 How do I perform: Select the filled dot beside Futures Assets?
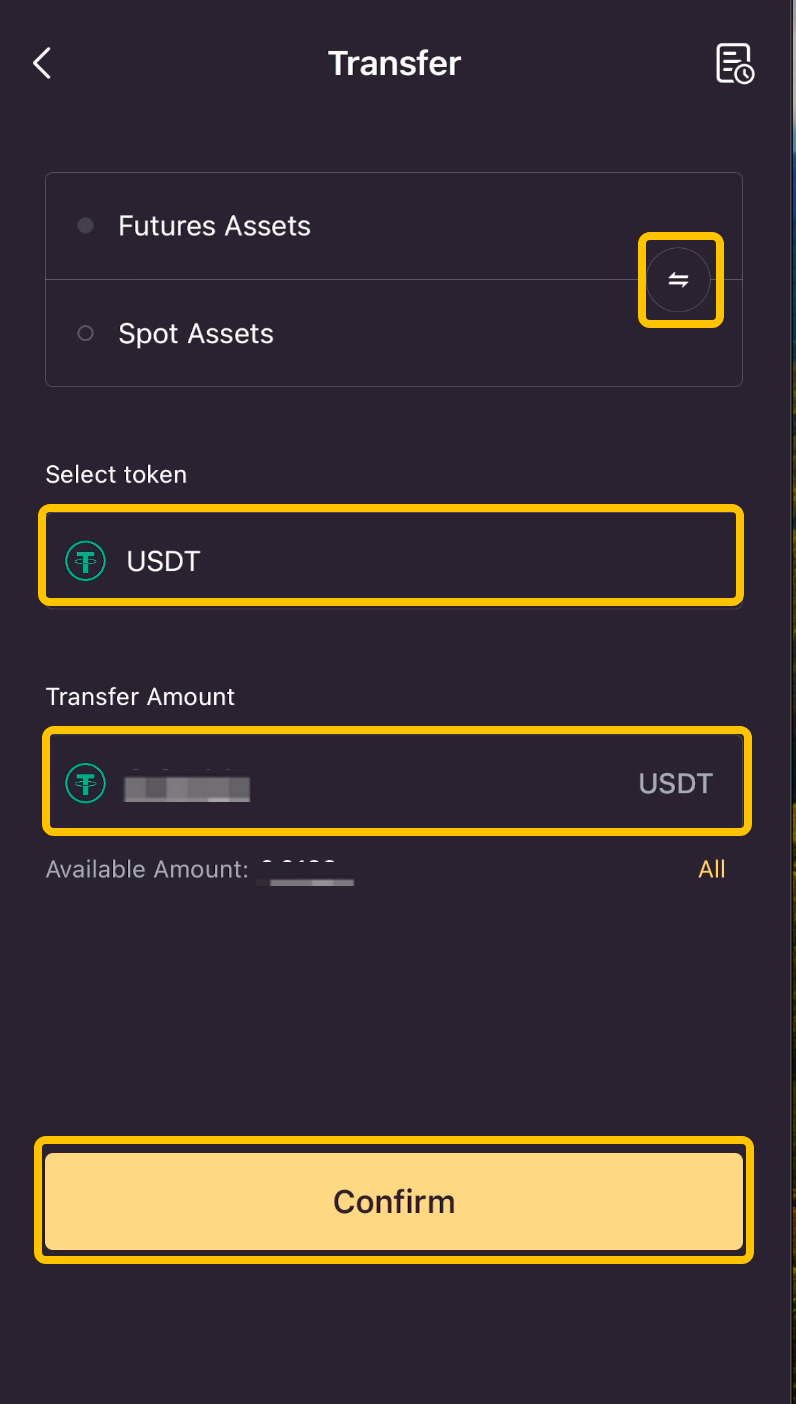tap(86, 226)
